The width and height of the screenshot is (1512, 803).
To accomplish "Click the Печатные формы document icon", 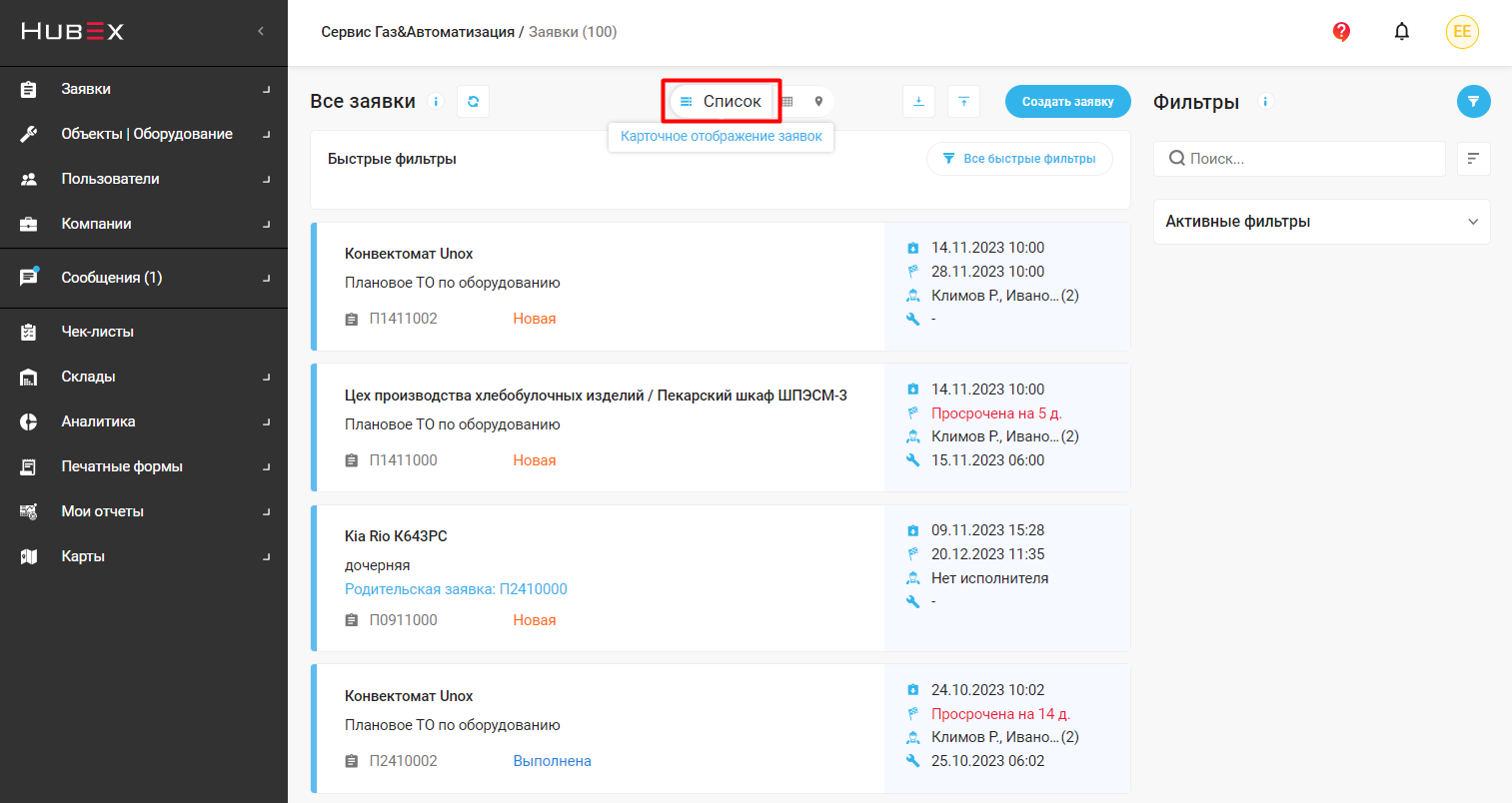I will [x=29, y=466].
